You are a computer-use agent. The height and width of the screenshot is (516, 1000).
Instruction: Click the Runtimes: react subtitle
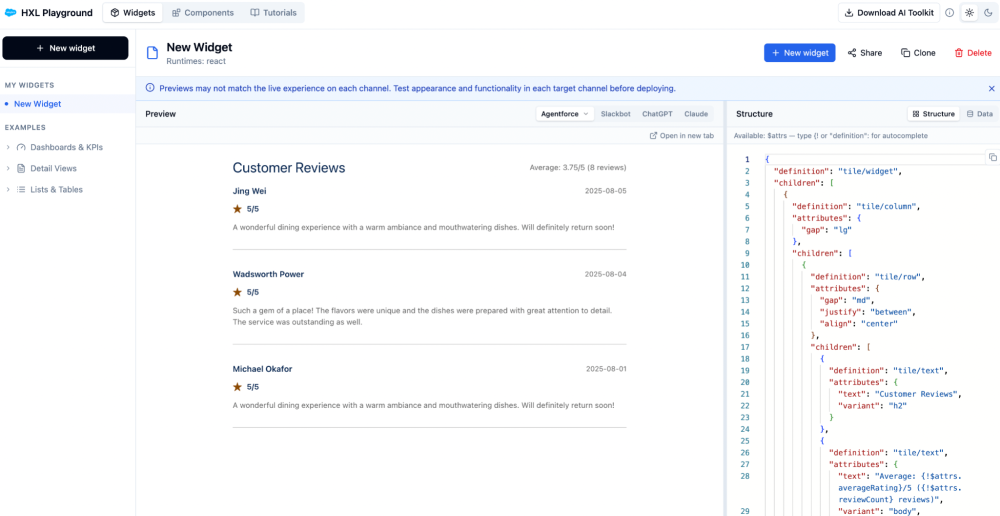196,61
